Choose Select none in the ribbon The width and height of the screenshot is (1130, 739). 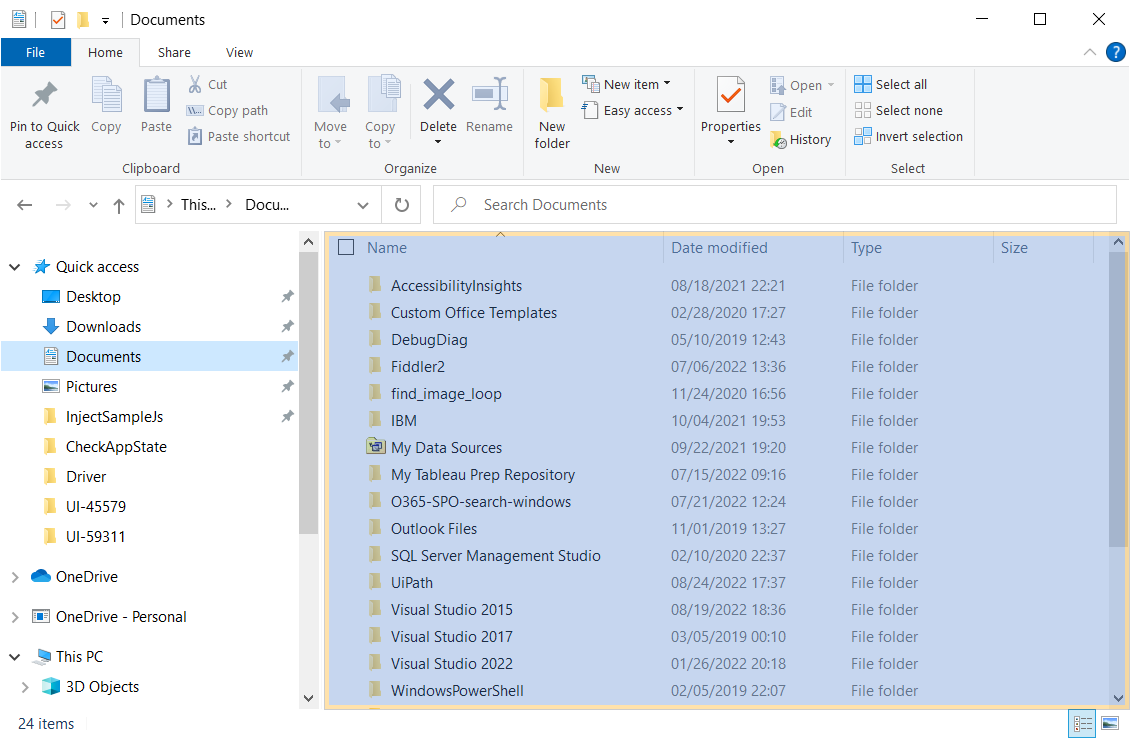pyautogui.click(x=898, y=111)
